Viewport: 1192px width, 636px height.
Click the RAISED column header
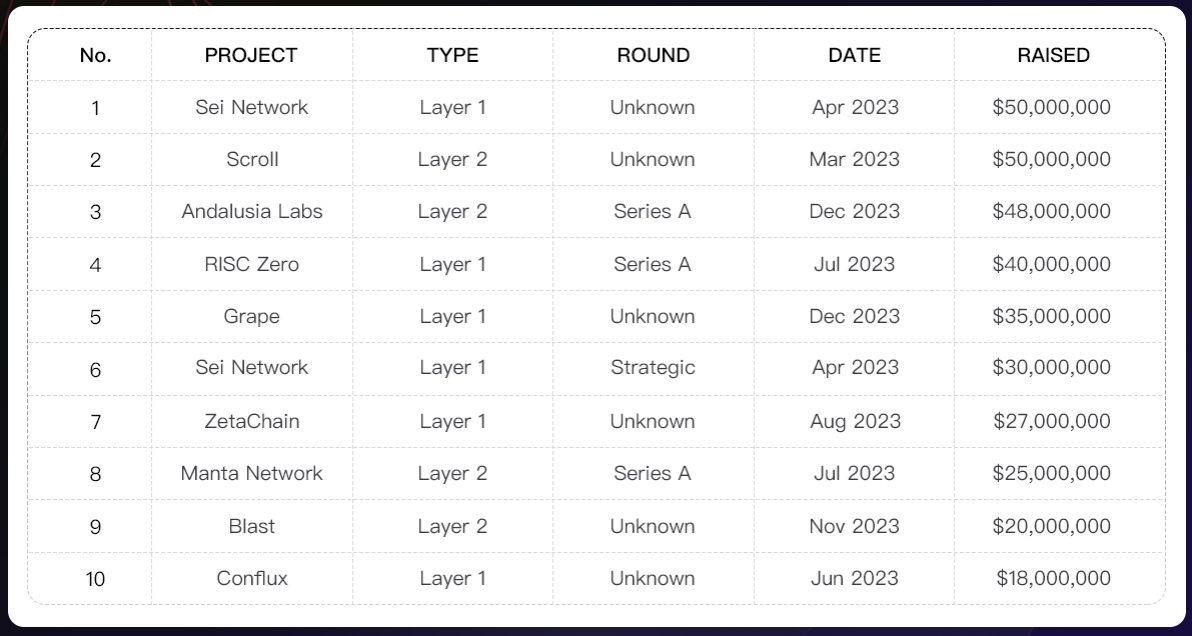coord(1053,55)
